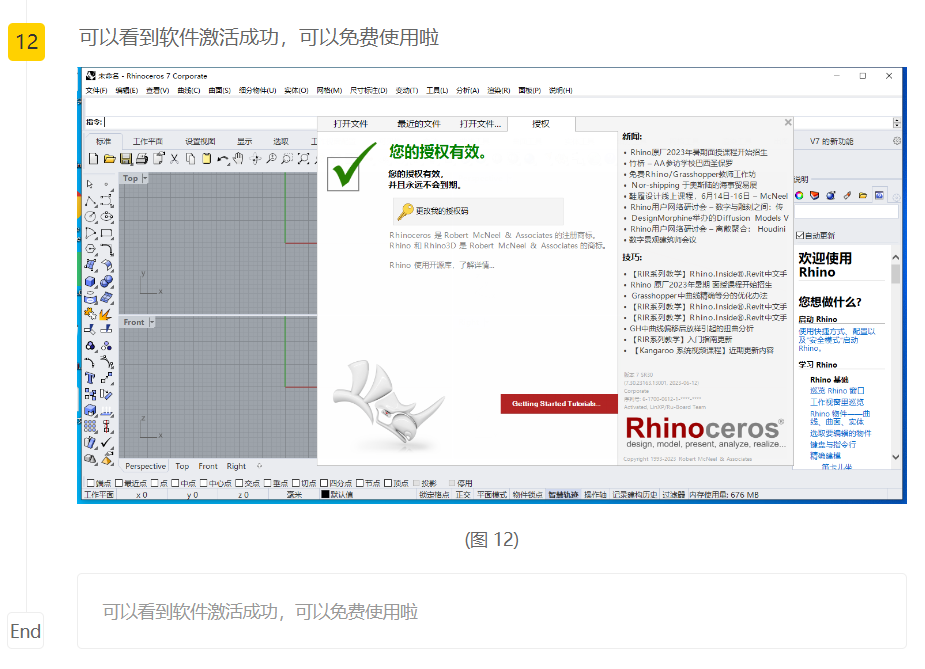
Task: Add a viewport tab with the plus icon
Action: click(x=259, y=466)
